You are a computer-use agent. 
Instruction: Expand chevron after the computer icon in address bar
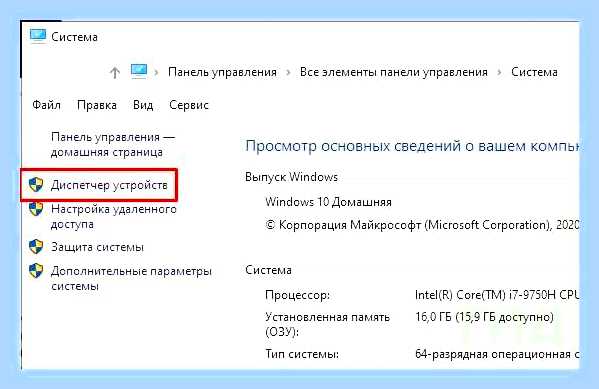coord(156,72)
